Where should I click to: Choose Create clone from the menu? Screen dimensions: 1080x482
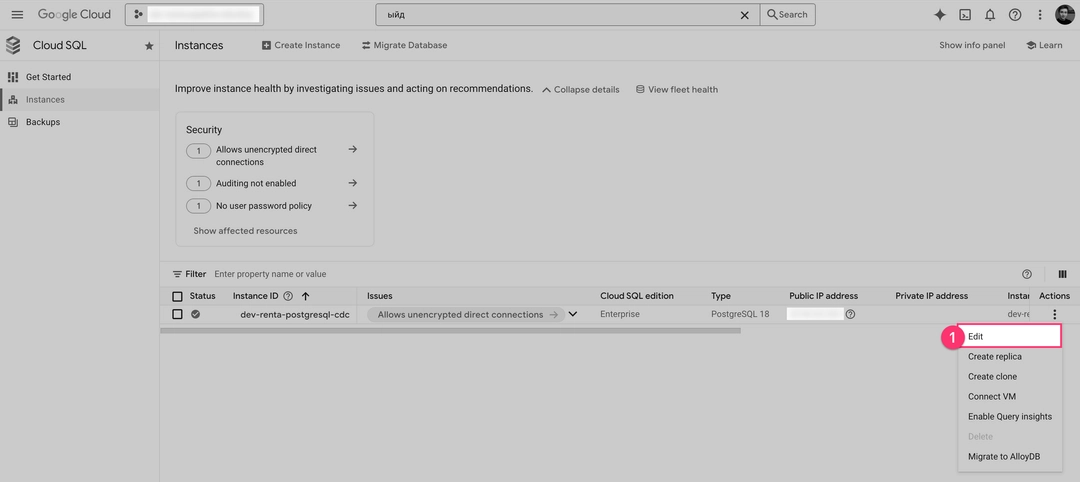(x=1010, y=377)
